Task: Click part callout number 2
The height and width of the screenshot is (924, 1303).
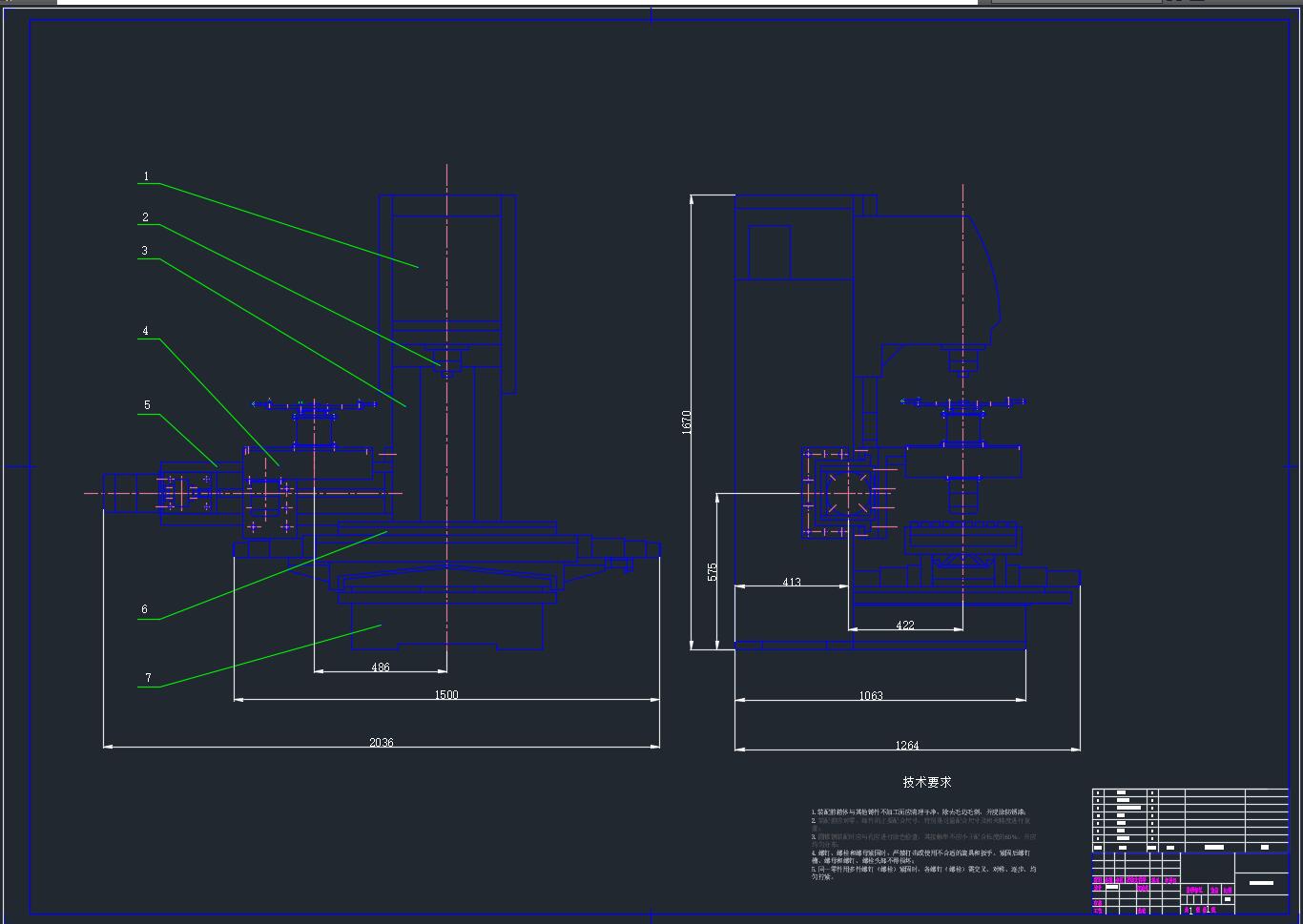Action: [x=145, y=217]
